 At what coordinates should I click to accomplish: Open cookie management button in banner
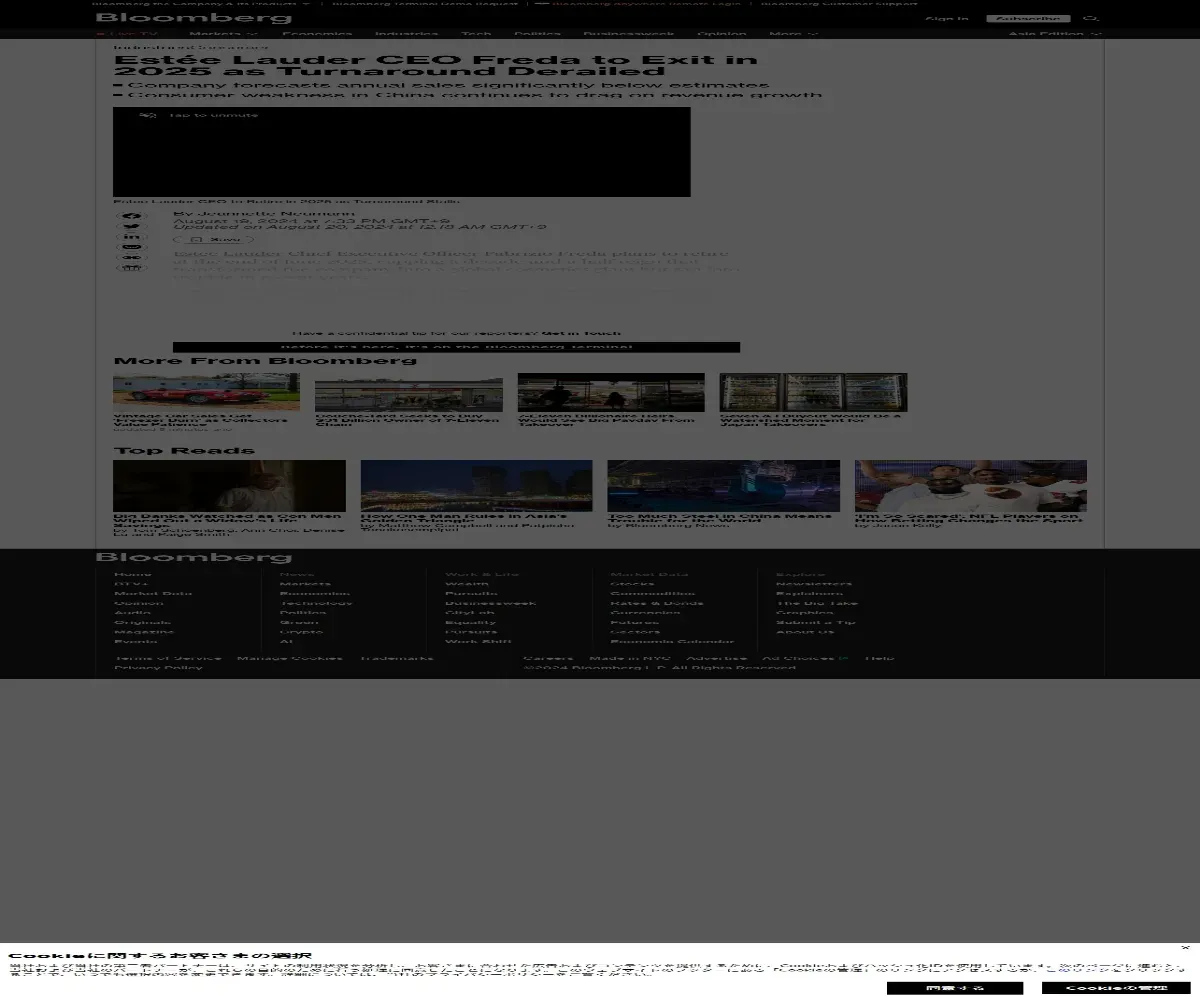(1116, 988)
